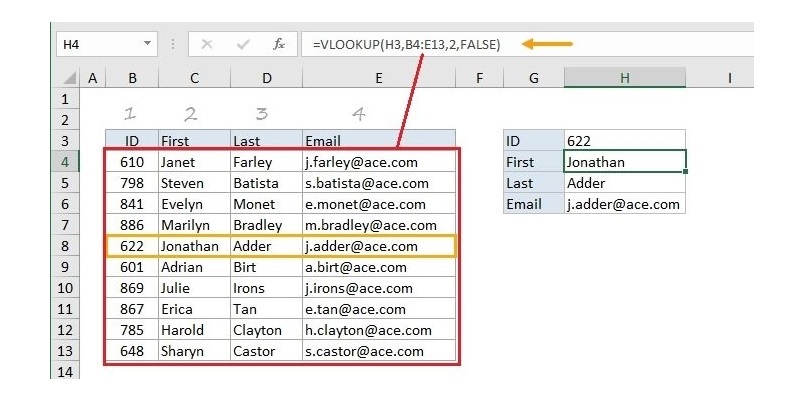This screenshot has width=800, height=405.
Task: Select ID 622 in the data table
Action: [x=132, y=246]
